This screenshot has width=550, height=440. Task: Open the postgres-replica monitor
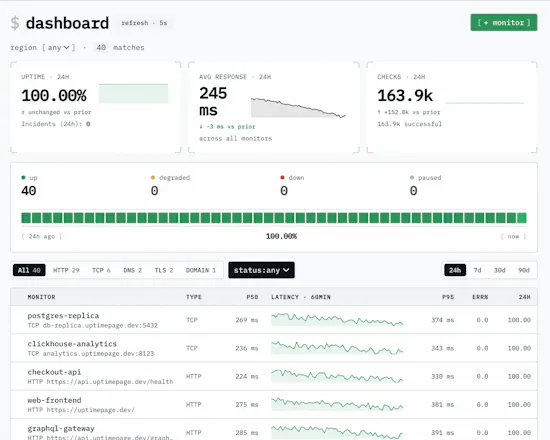pos(274,320)
